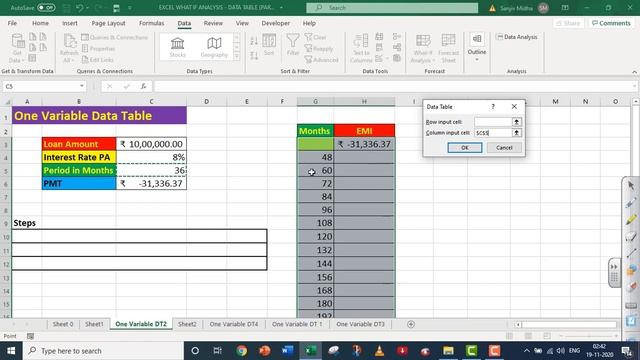Screen dimensions: 640x360
Task: Click Cancel in Data Table dialog
Action: [x=504, y=148]
